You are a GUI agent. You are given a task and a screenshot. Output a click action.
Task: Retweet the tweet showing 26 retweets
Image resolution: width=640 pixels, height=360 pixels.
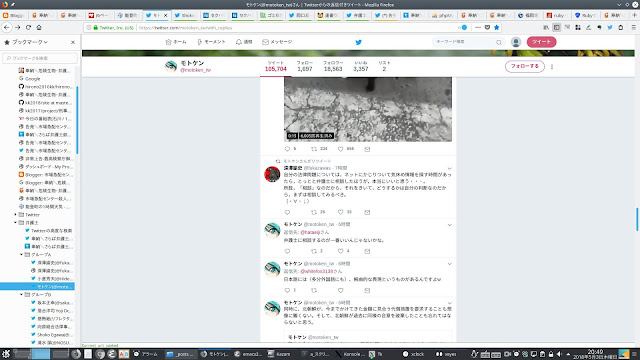tap(314, 212)
